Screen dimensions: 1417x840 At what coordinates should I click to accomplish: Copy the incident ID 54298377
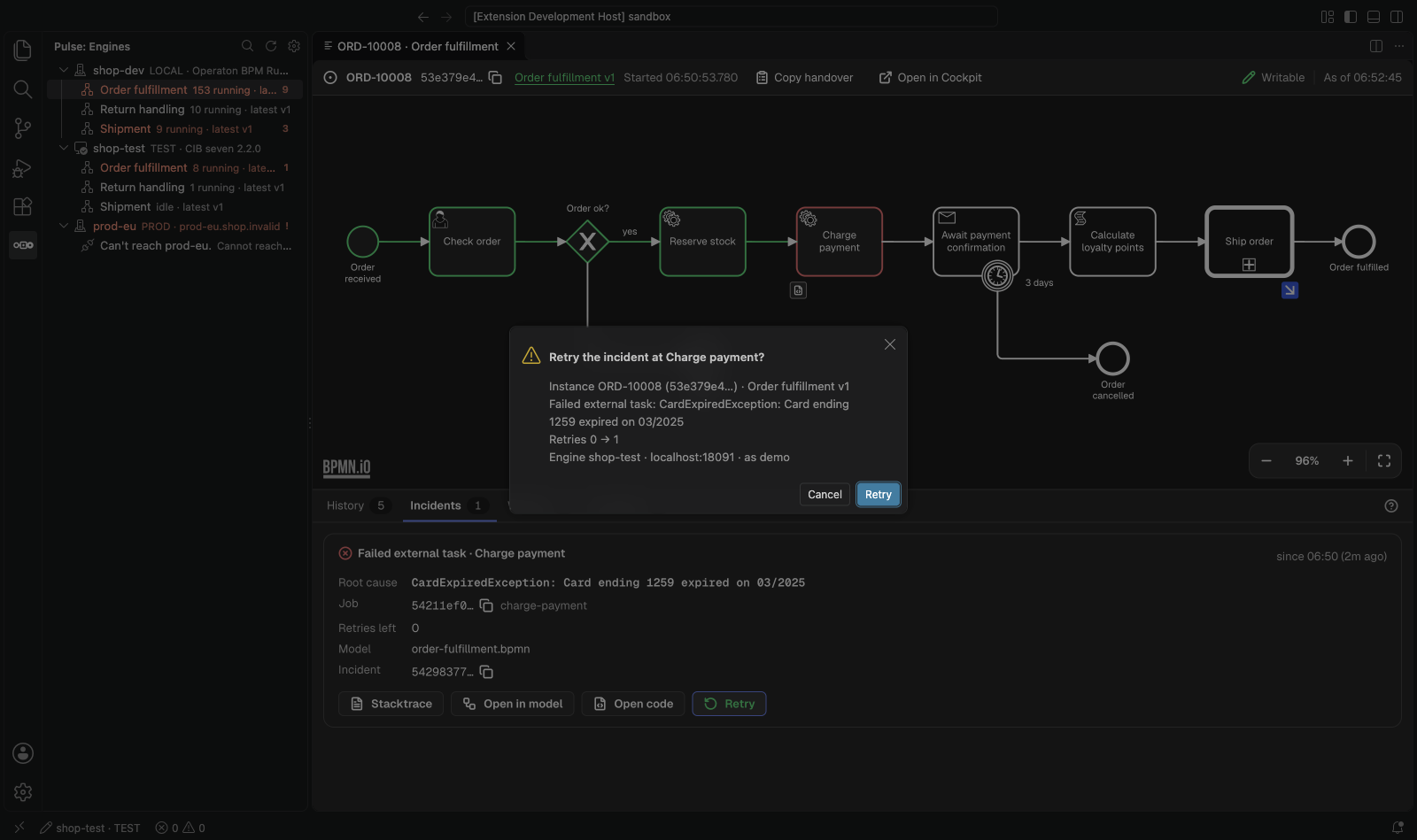point(486,672)
